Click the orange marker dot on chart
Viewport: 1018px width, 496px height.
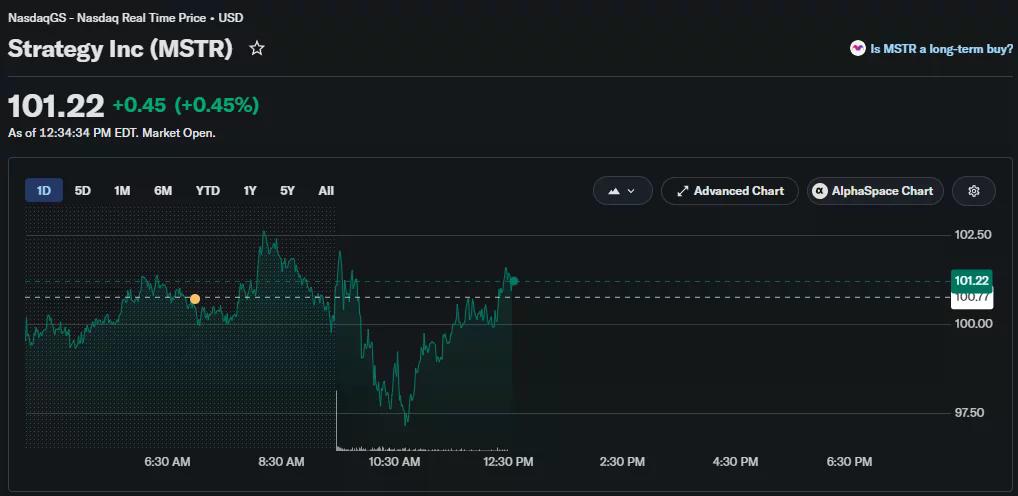point(195,299)
